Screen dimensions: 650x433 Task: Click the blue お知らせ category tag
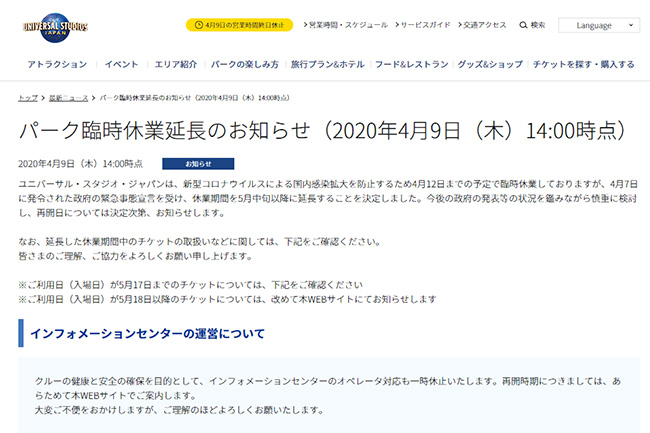tap(198, 163)
